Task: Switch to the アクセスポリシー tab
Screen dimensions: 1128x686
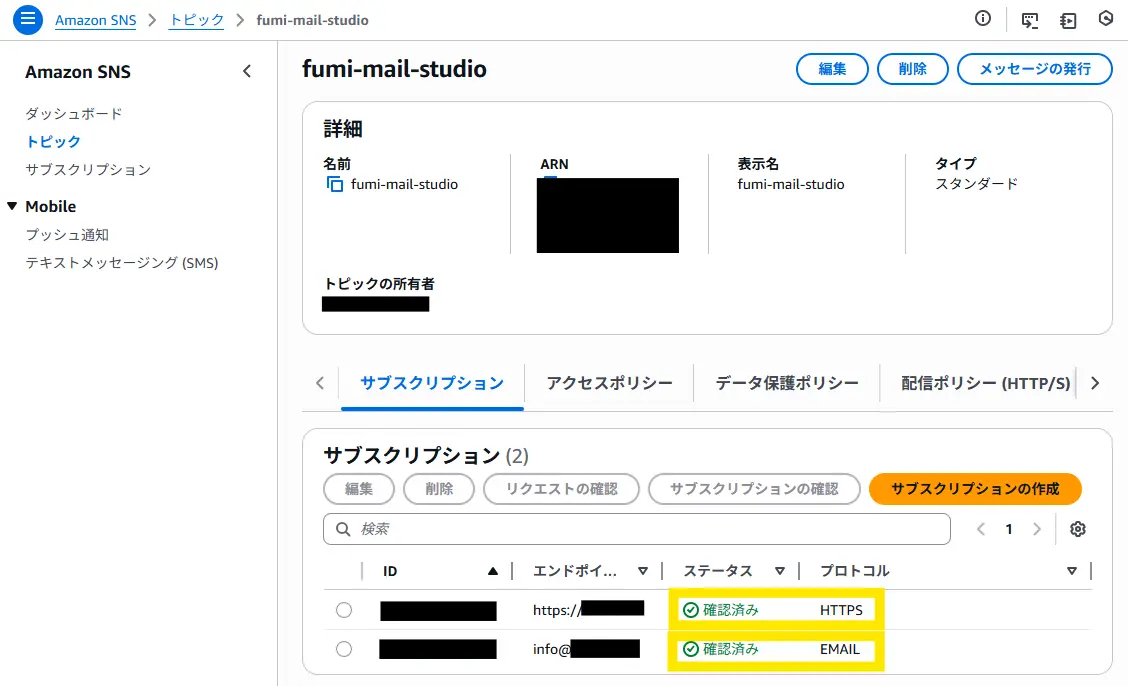Action: (609, 383)
